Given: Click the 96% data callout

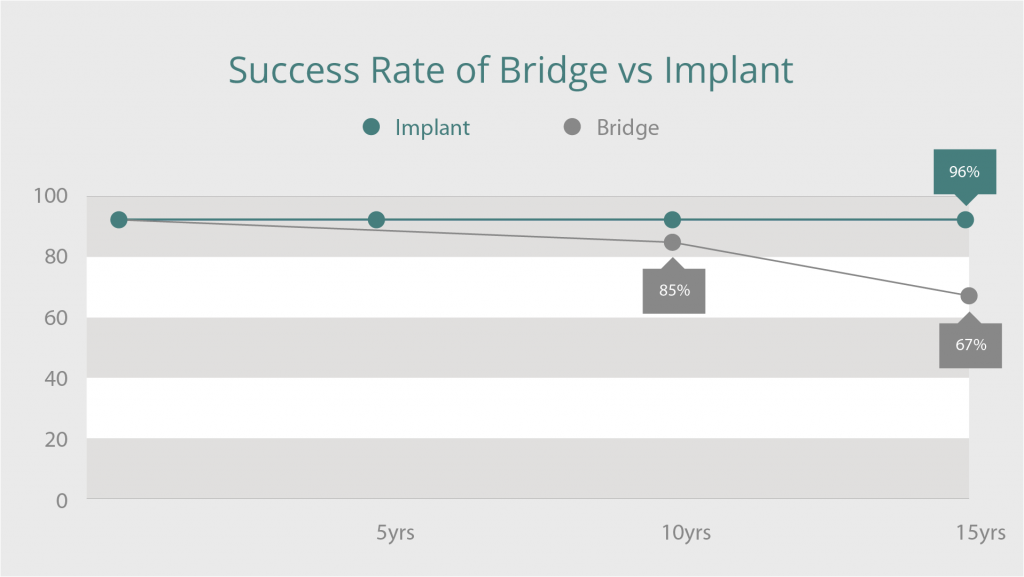Looking at the screenshot, I should click(x=965, y=172).
